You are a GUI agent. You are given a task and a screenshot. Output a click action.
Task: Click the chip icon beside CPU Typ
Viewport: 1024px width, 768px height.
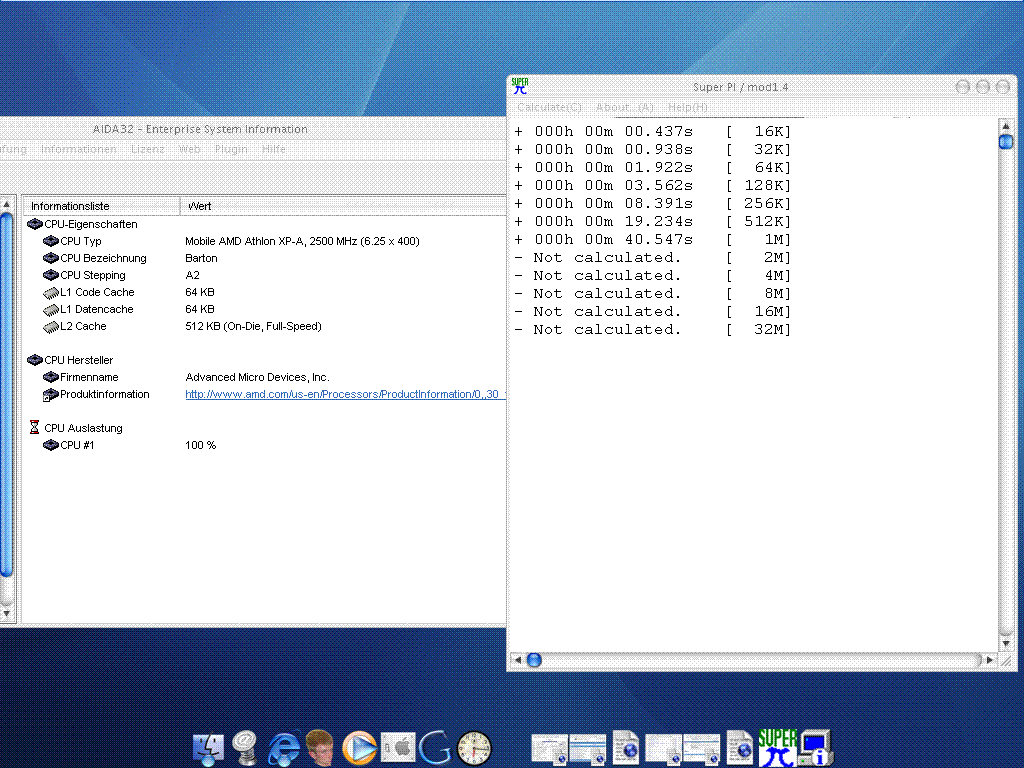point(50,241)
